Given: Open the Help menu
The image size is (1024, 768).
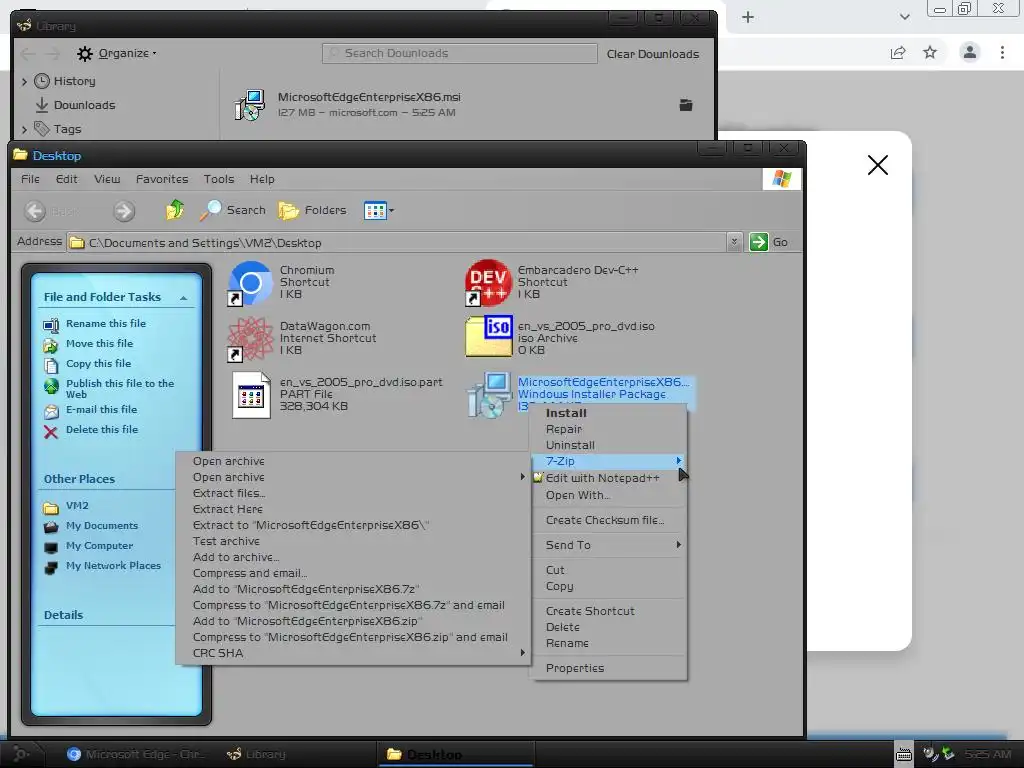Looking at the screenshot, I should click(x=262, y=179).
